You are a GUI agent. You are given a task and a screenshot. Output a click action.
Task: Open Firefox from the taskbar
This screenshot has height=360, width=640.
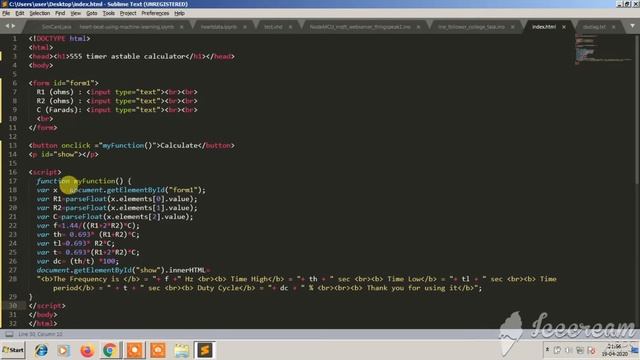click(87, 350)
